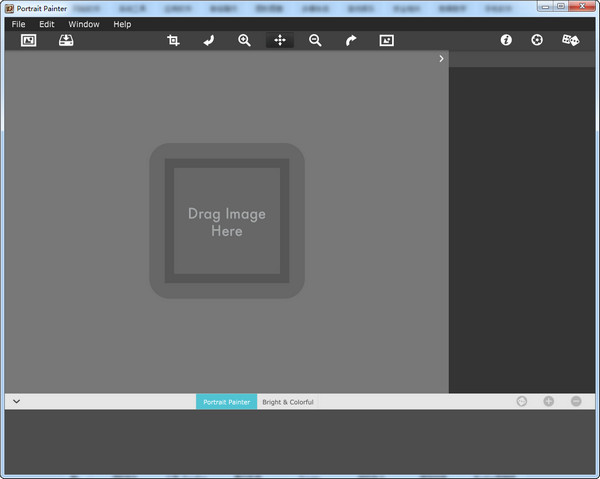Click the Zoom In magnifier
Screen dimensions: 600x479
pos(244,40)
